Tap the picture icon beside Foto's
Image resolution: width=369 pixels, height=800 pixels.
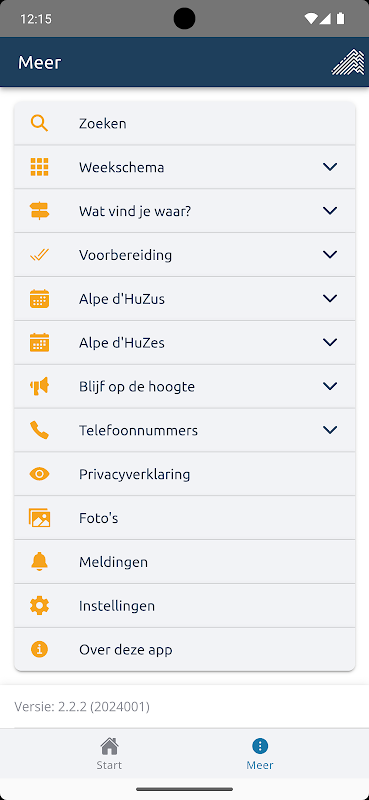pyautogui.click(x=39, y=518)
